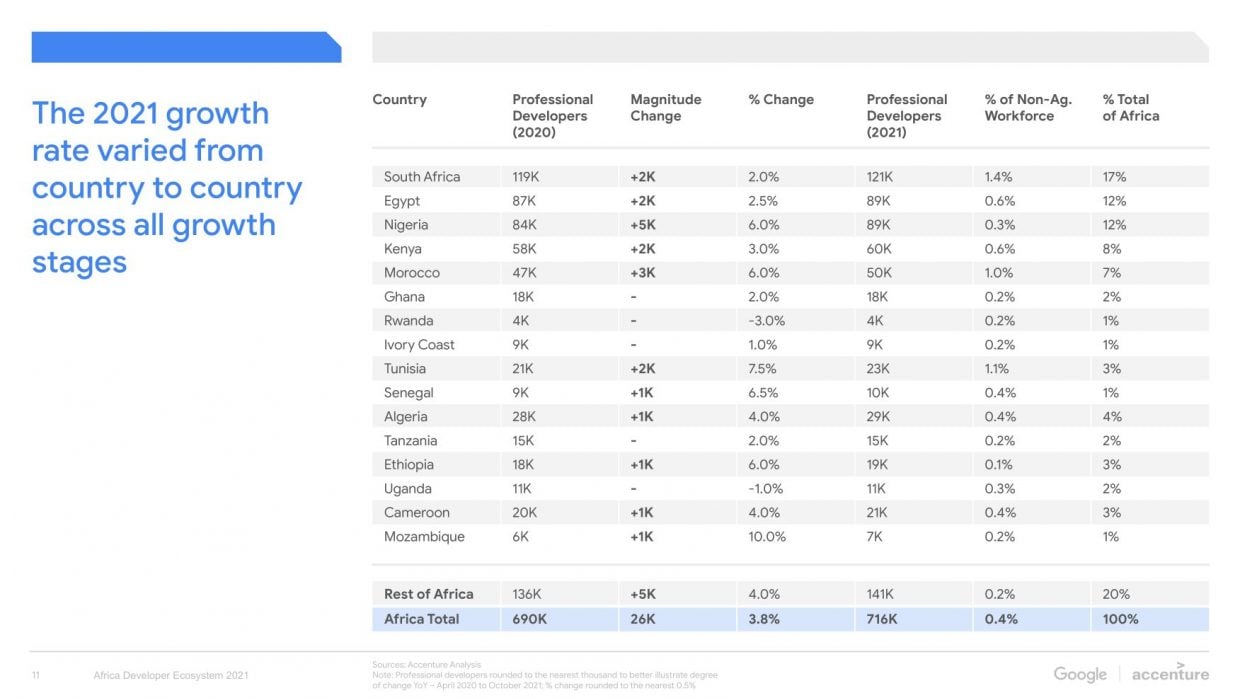Screen dimensions: 1240x698
Task: Select the Nigeria row label
Action: point(406,225)
